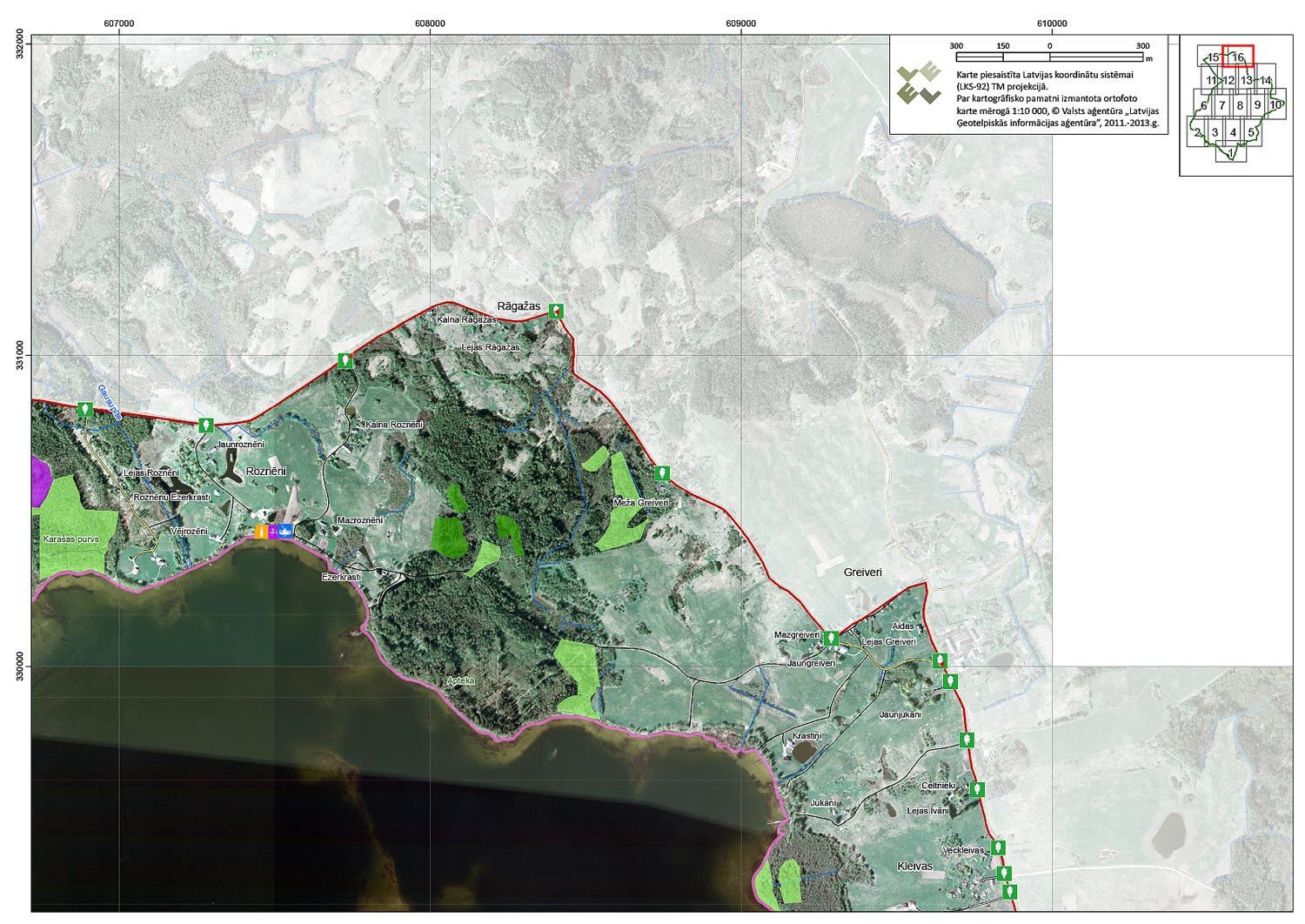
Task: Click the orange information icon near Roznēni
Action: pyautogui.click(x=261, y=531)
